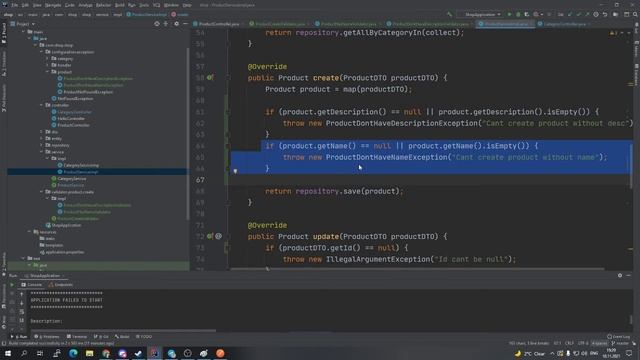
Task: Collapse the product exception package
Action: [x=48, y=72]
